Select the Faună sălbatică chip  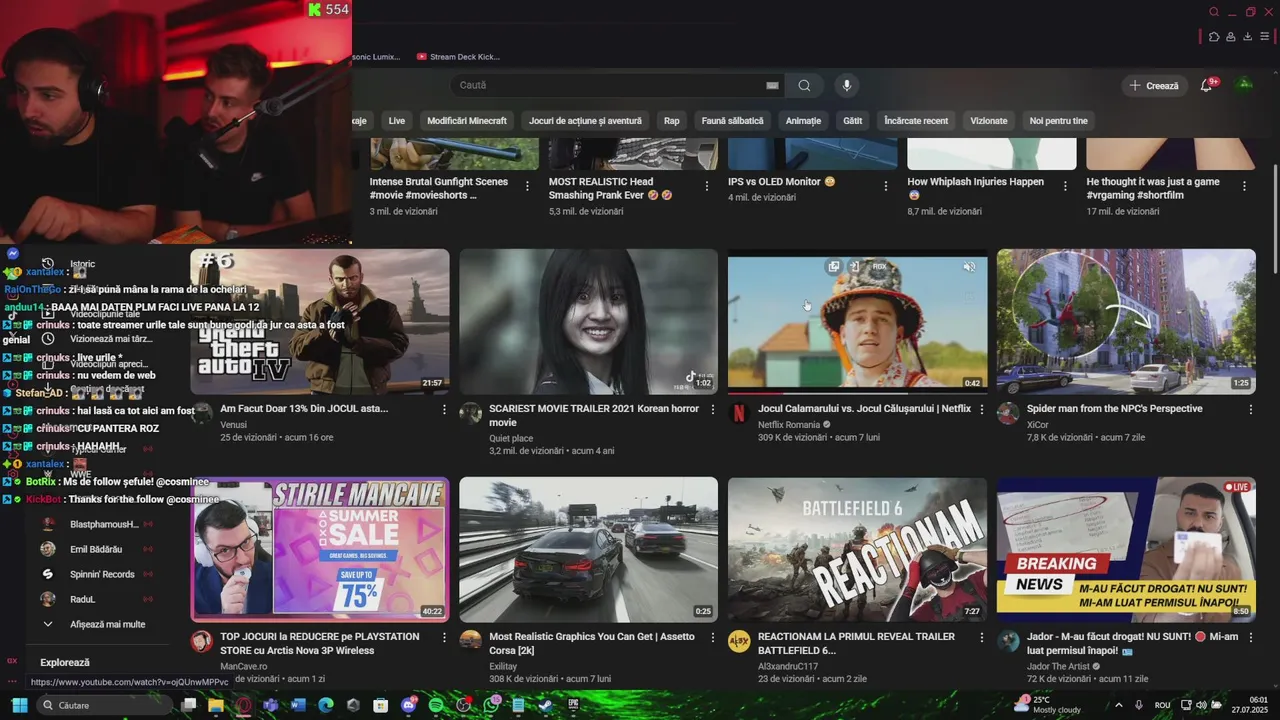point(732,121)
